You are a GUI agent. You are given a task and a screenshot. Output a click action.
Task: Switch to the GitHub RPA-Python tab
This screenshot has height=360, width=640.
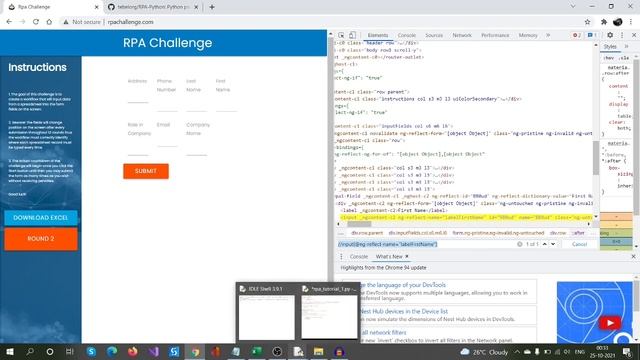click(153, 7)
